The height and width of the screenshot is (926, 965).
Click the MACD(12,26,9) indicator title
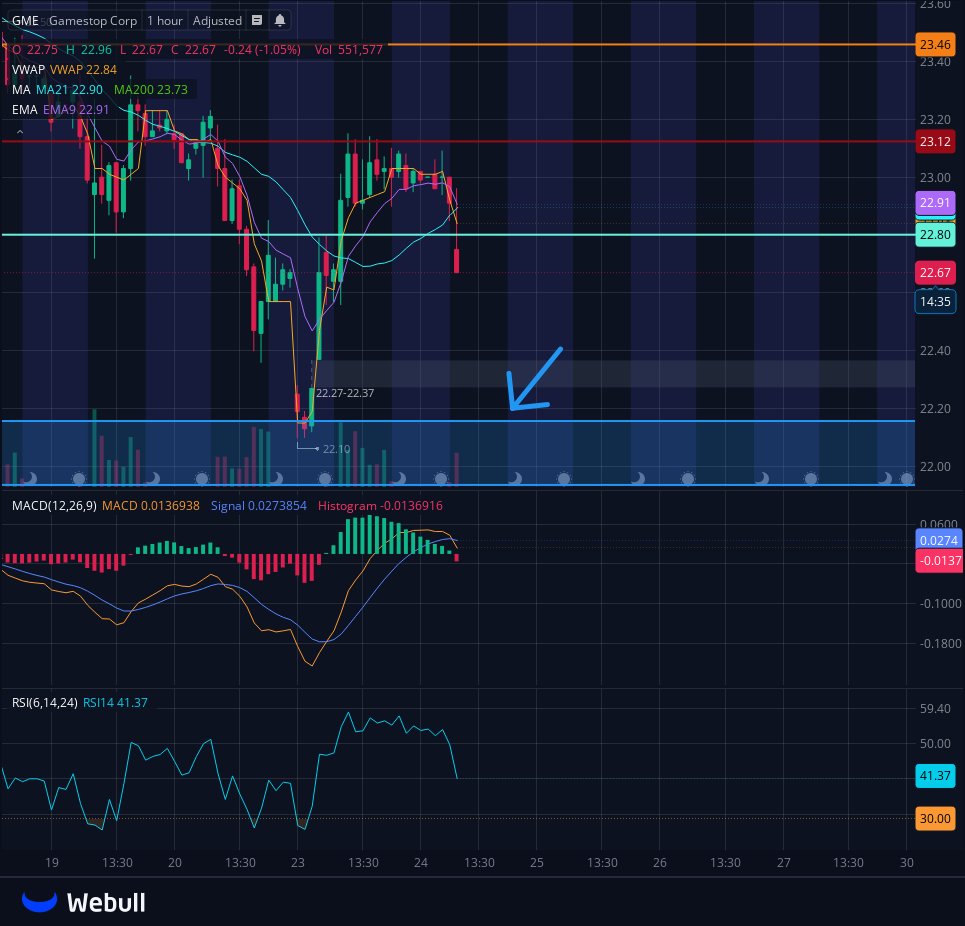pyautogui.click(x=54, y=506)
